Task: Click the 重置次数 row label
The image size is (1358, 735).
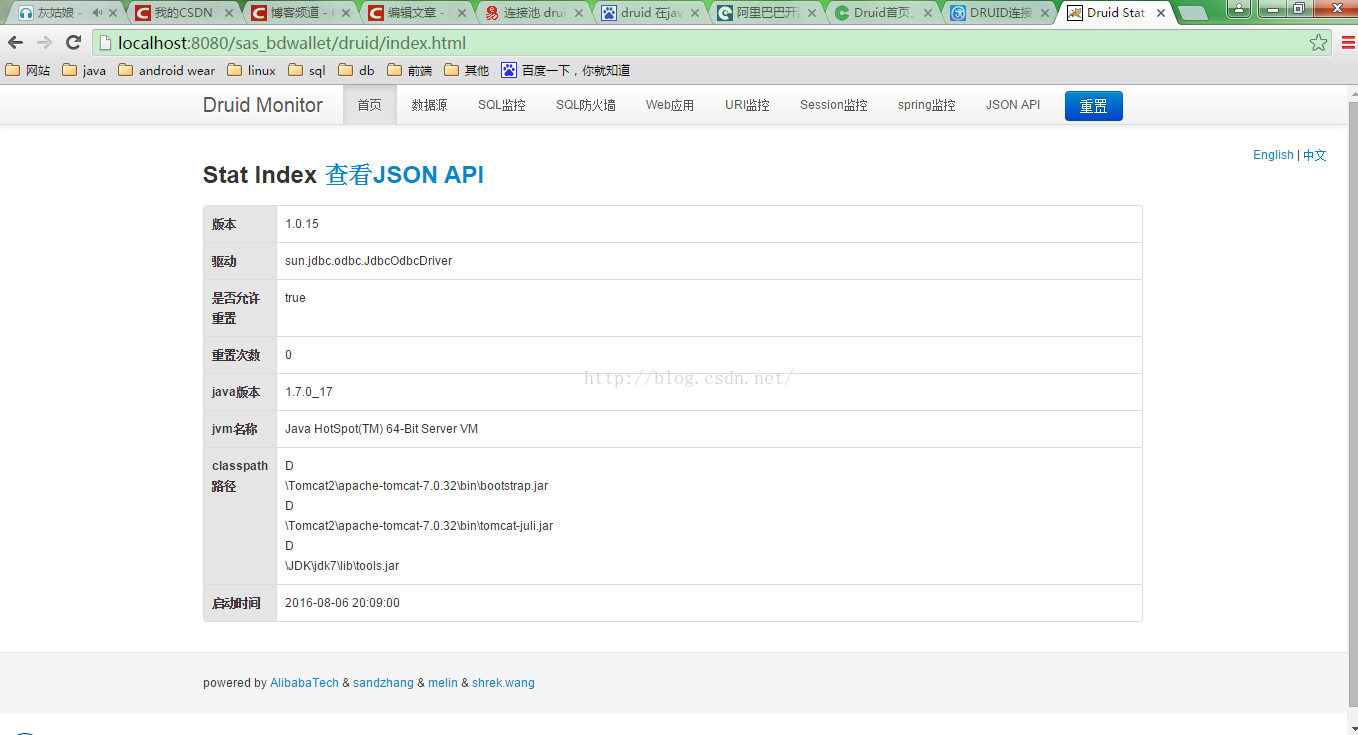Action: (x=236, y=355)
